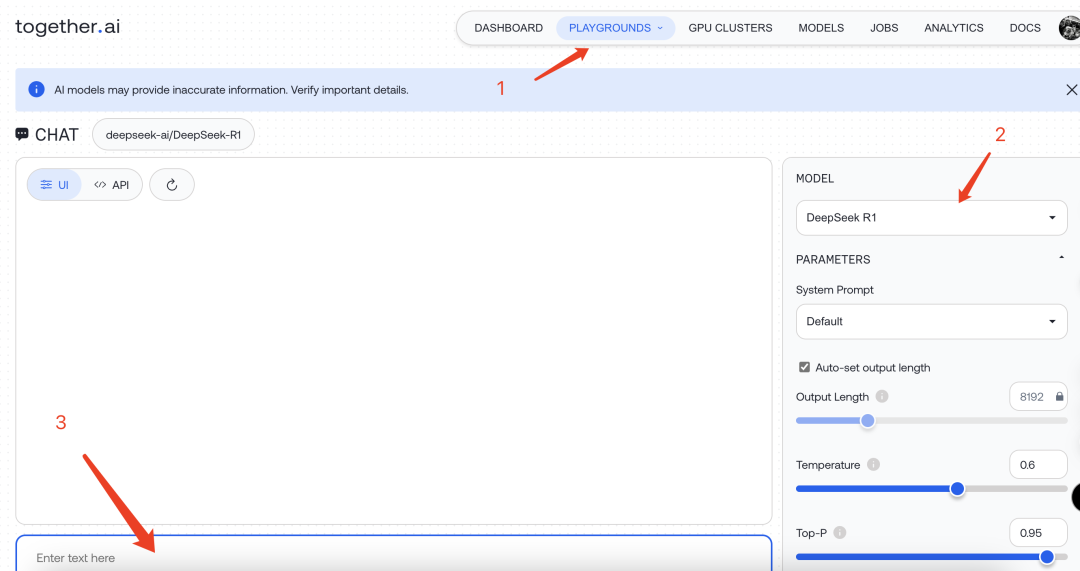Click the Top-P 0.95 value field
This screenshot has height=571, width=1080.
[x=1038, y=532]
